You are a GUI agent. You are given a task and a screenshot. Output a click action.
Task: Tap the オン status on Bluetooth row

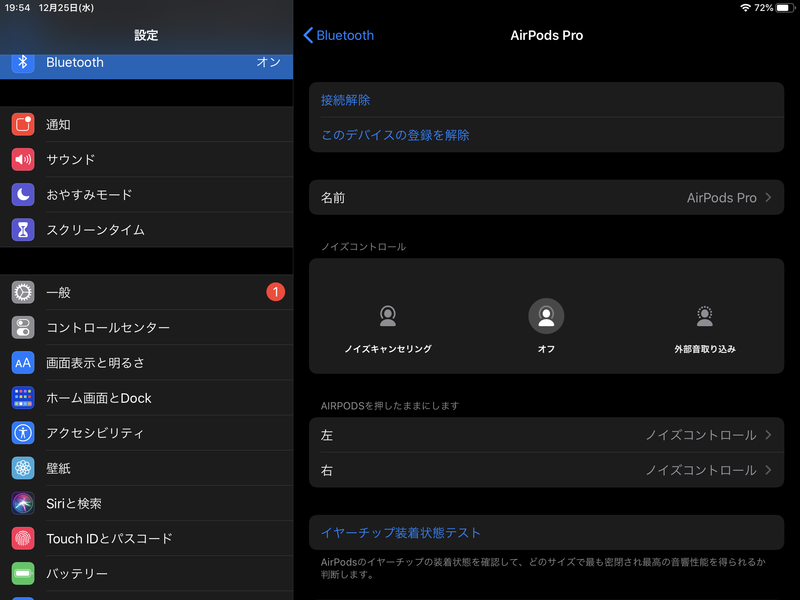(268, 62)
